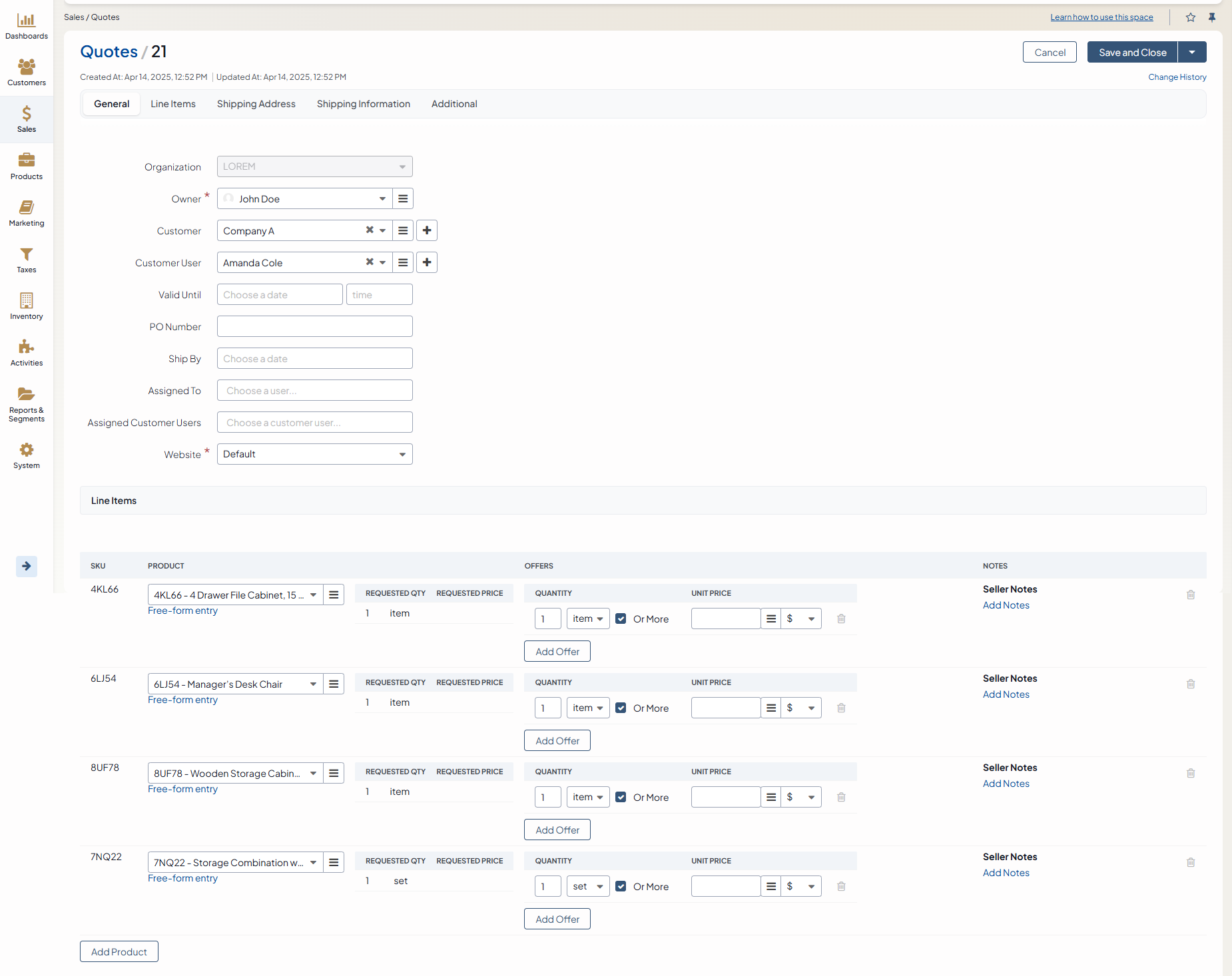This screenshot has height=976, width=1232.
Task: Open the Inventory sidebar section
Action: pos(27,306)
